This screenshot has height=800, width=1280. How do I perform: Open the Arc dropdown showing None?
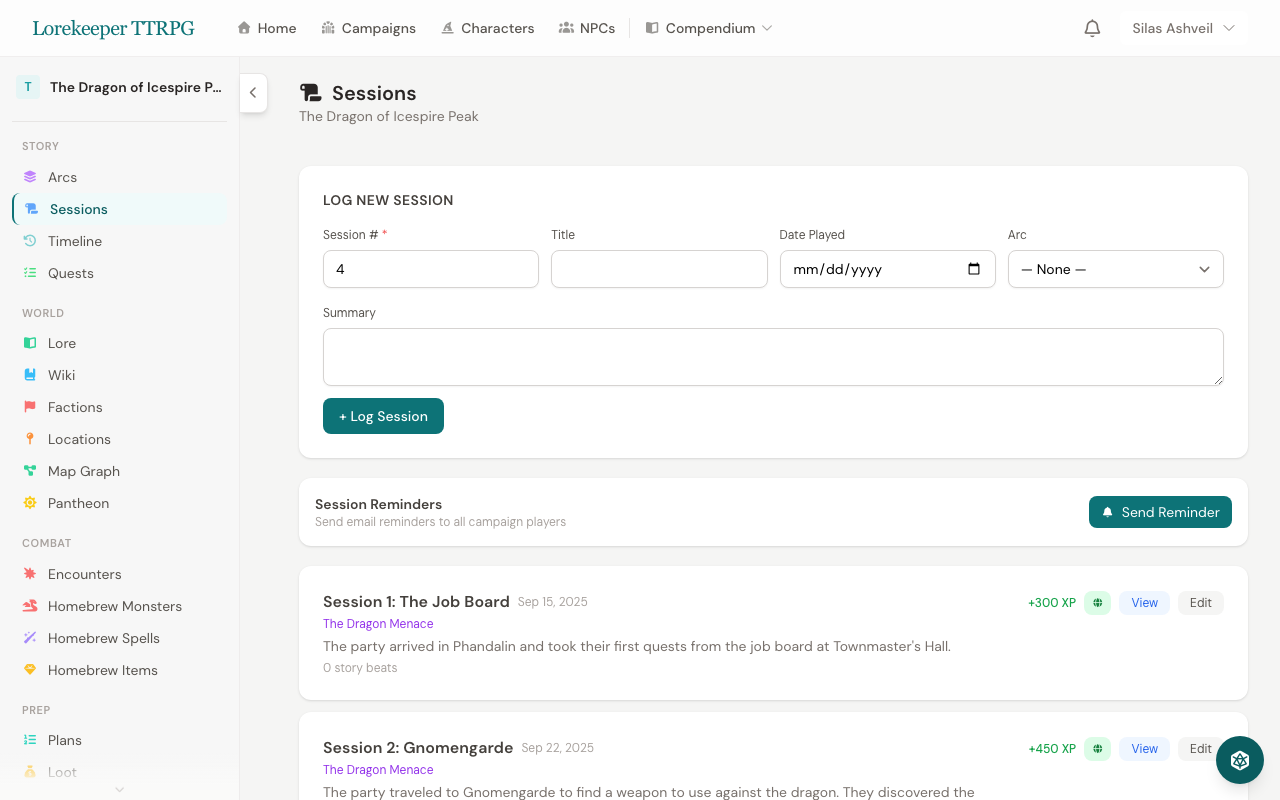(x=1115, y=268)
